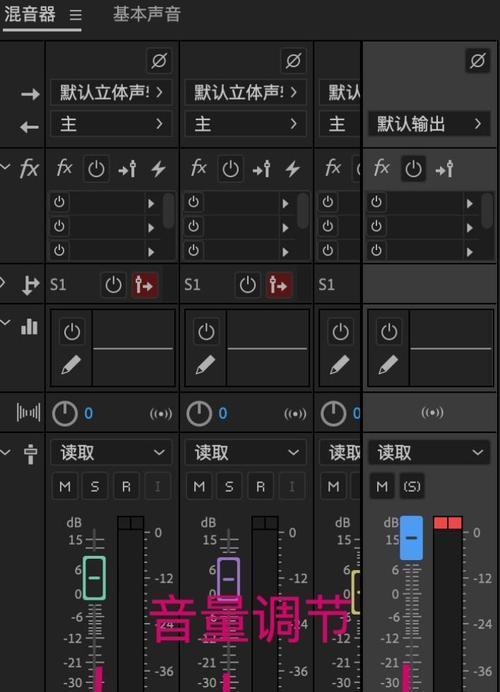Toggle EQ power on third track
The height and width of the screenshot is (692, 500).
(x=340, y=331)
